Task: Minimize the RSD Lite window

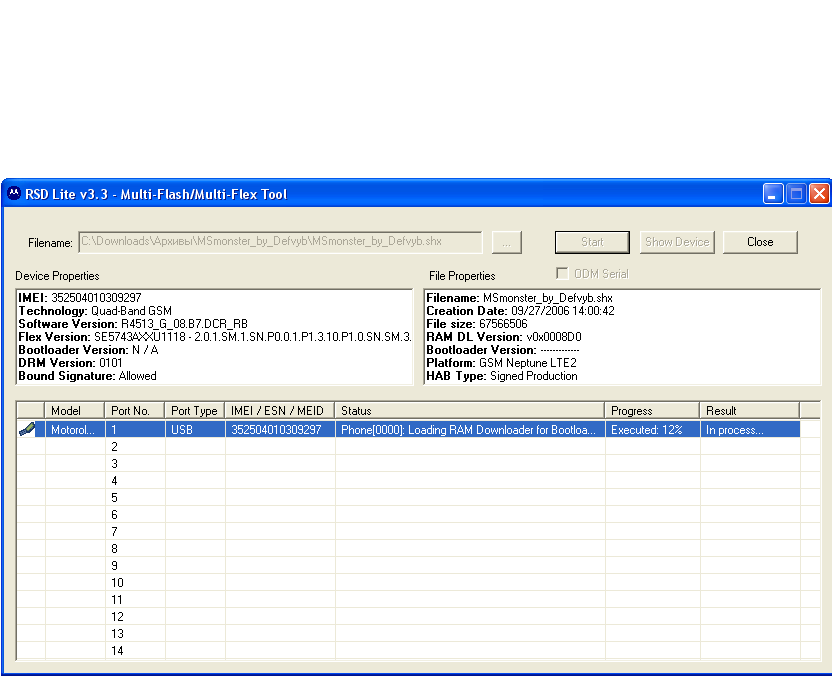Action: (773, 194)
